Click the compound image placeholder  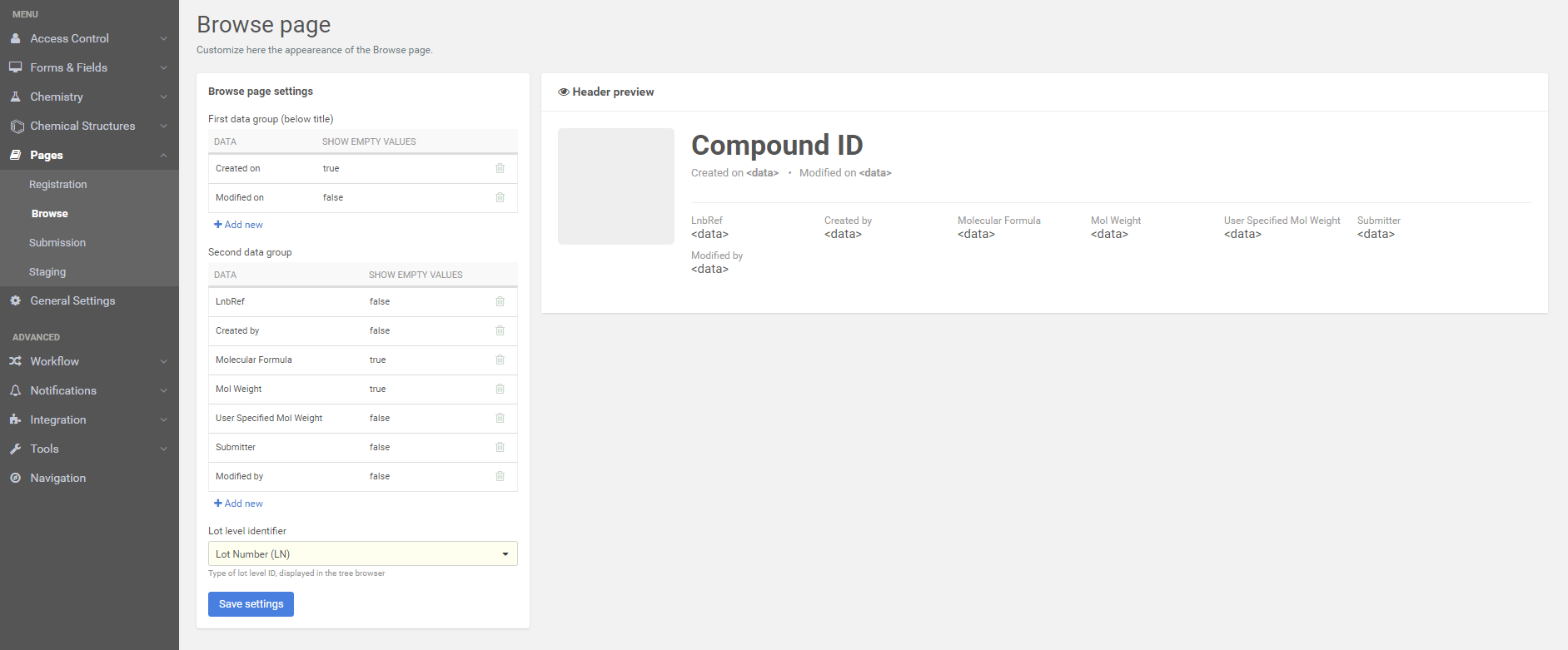coord(615,186)
